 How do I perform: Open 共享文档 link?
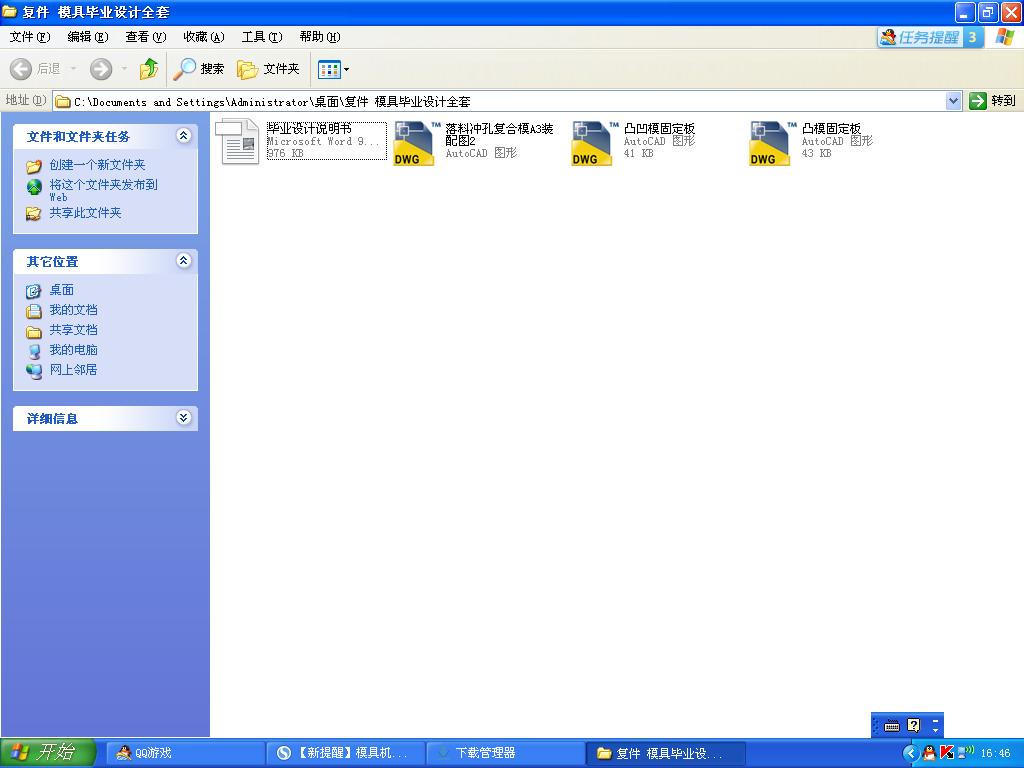click(73, 330)
